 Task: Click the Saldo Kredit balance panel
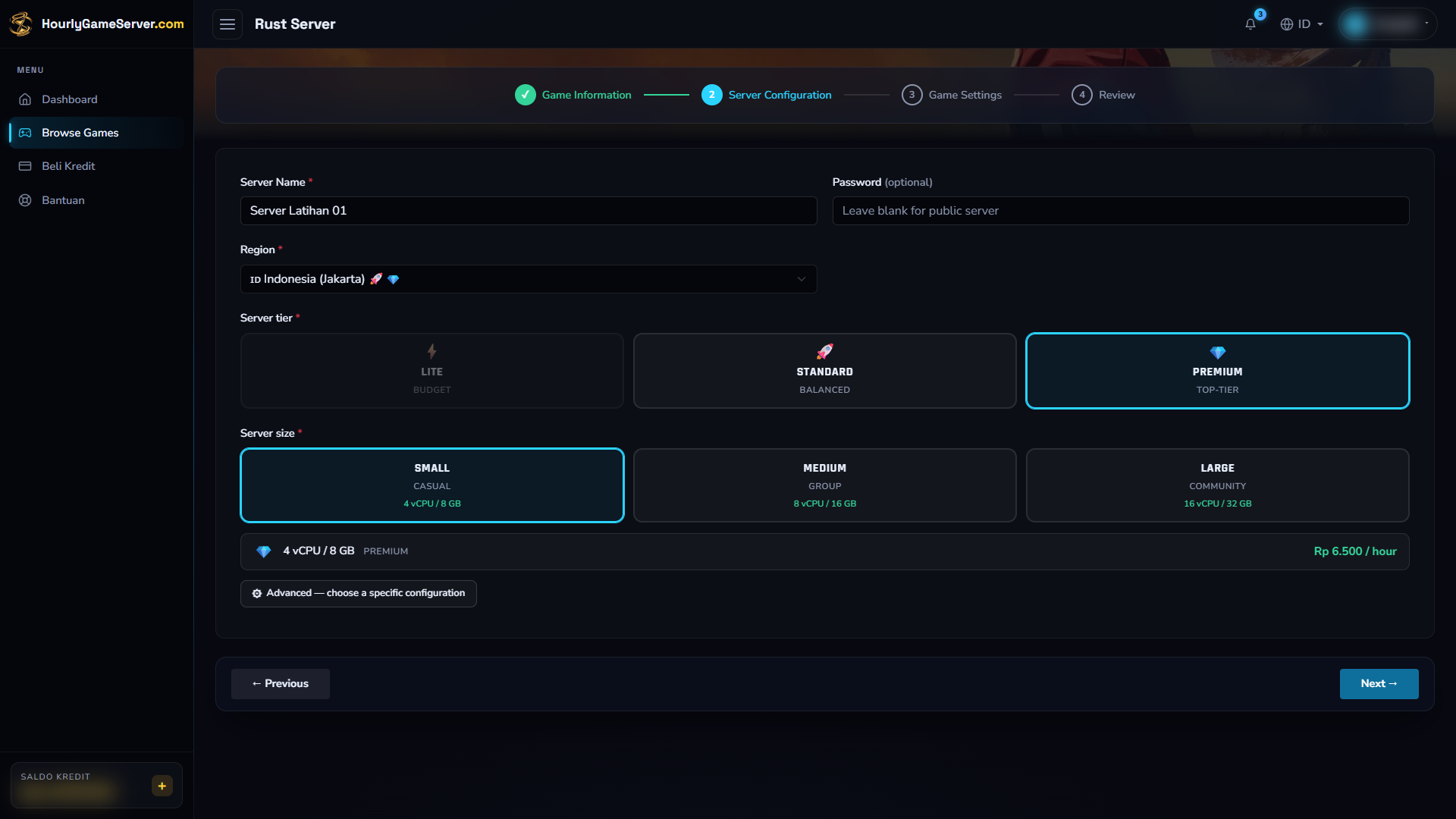click(96, 786)
